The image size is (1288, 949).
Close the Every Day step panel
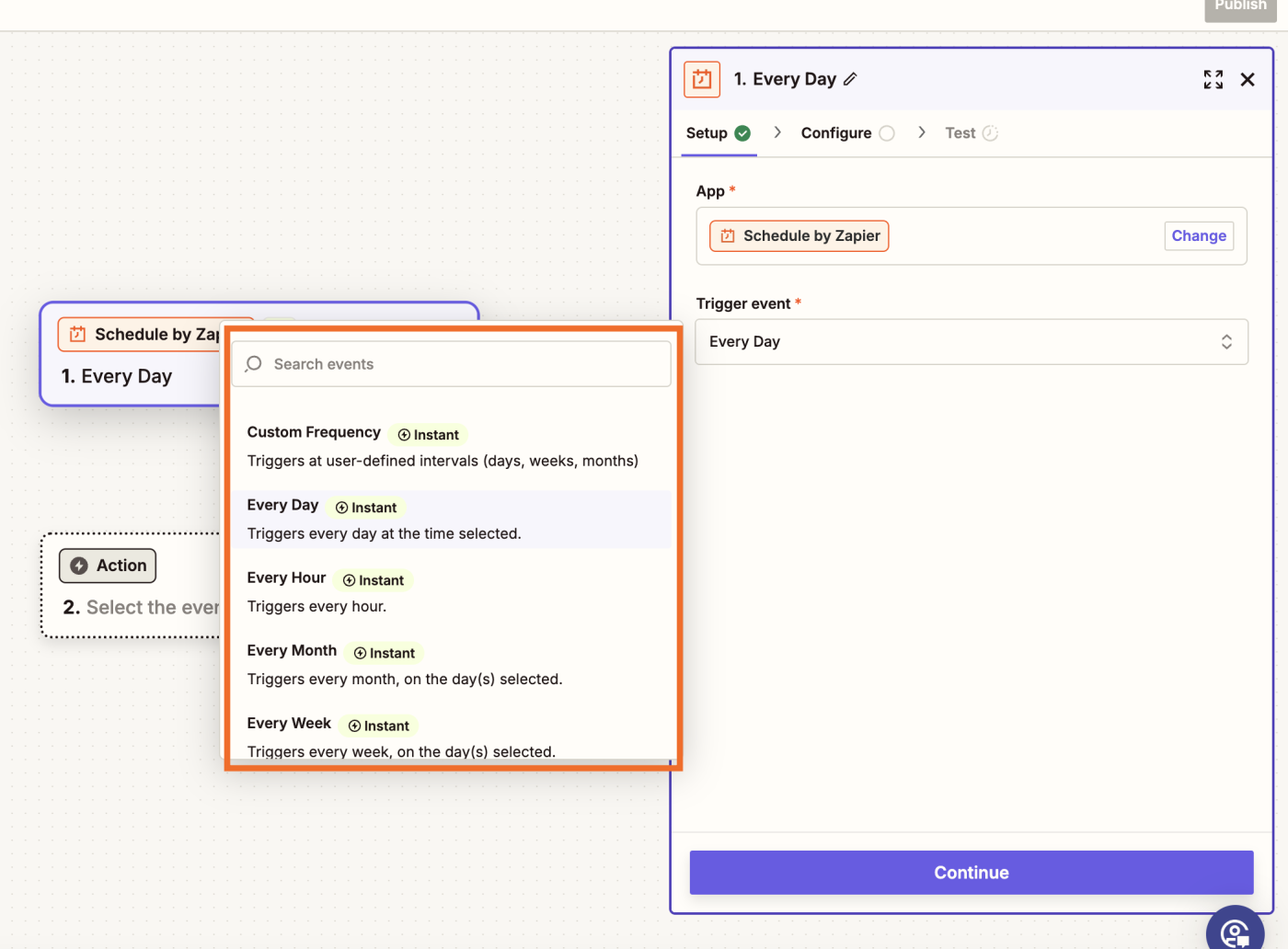[1248, 80]
